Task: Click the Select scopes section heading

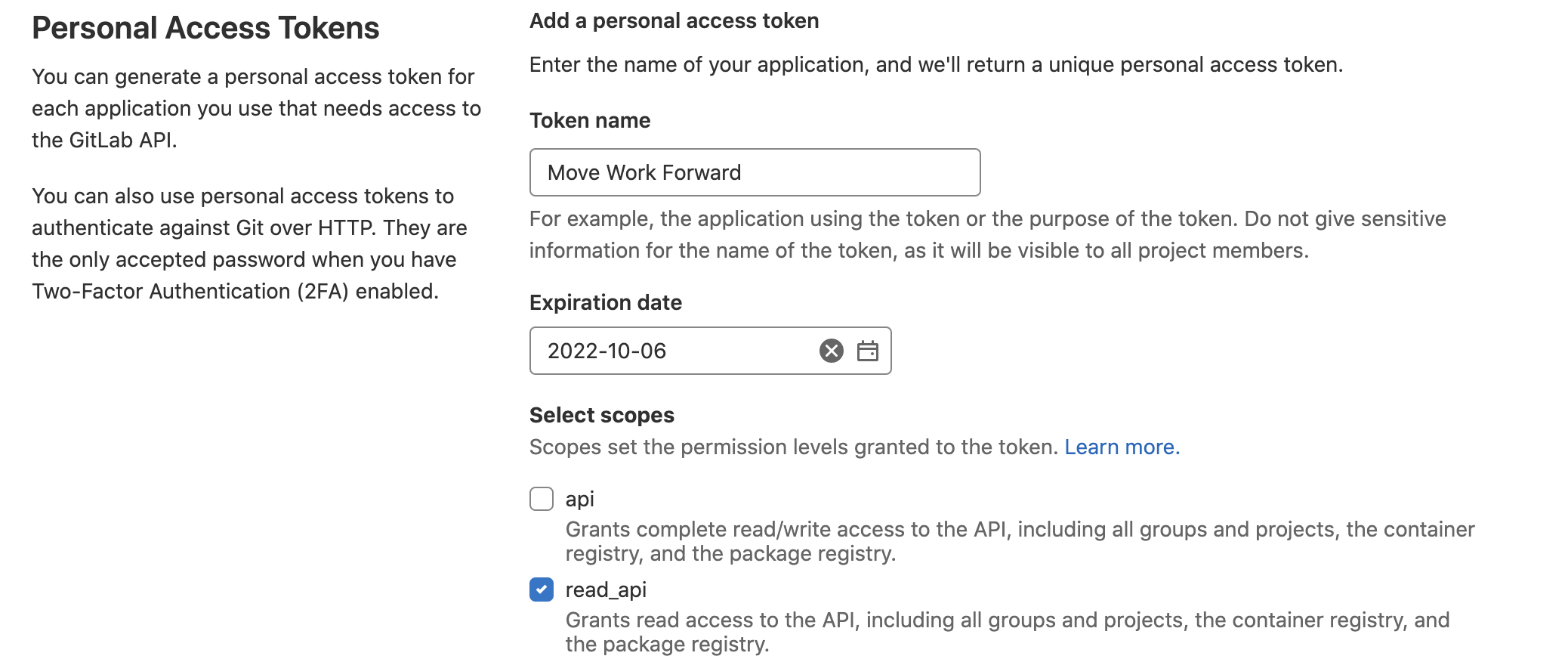Action: (x=602, y=416)
